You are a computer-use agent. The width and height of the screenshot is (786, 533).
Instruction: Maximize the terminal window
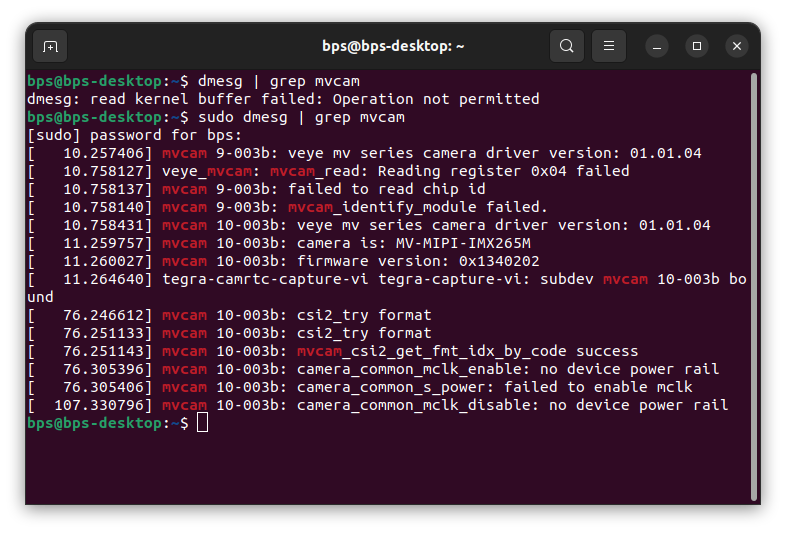[x=697, y=46]
